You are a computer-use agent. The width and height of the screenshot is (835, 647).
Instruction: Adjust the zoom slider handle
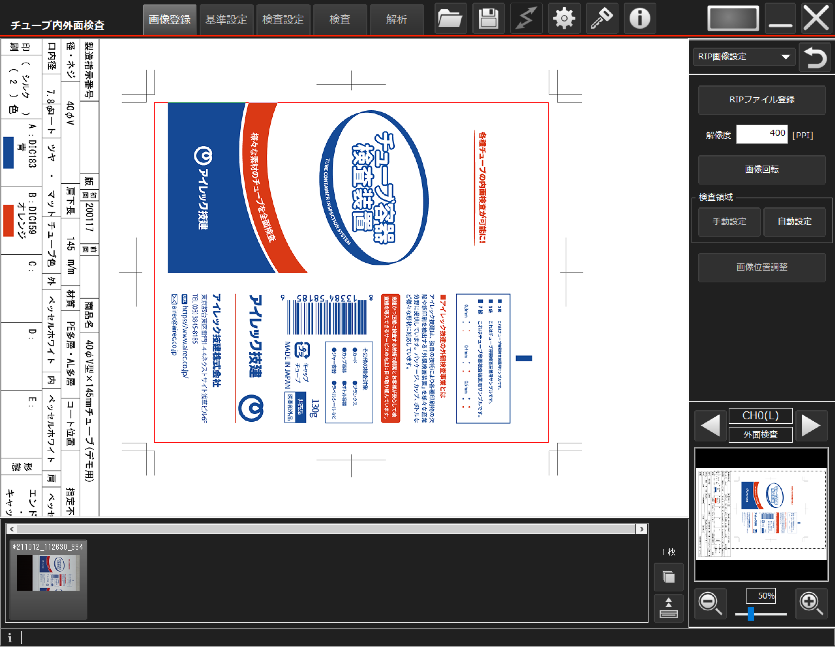tap(750, 613)
